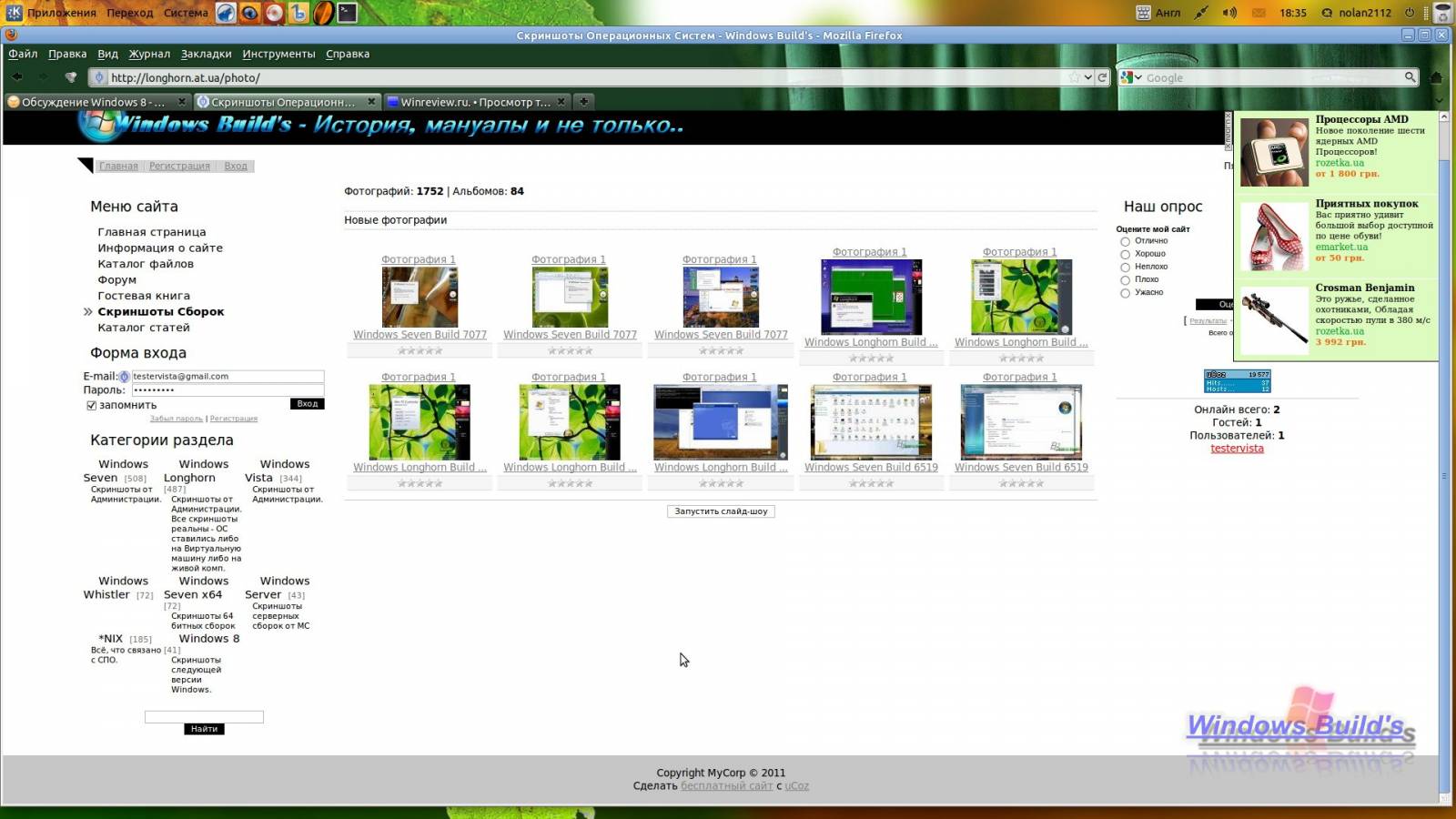Open the search engine selector dropdown
The image size is (1456, 819).
point(1131,77)
